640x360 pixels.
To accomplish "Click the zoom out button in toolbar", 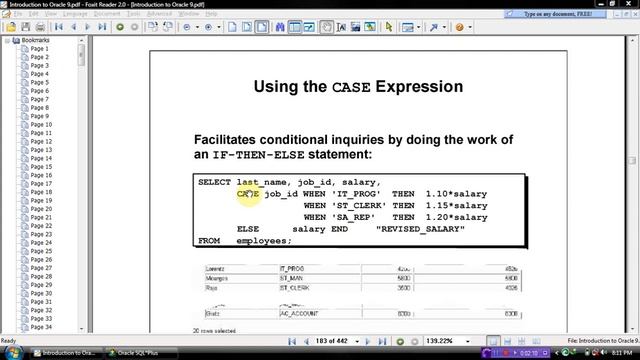I will click(187, 27).
